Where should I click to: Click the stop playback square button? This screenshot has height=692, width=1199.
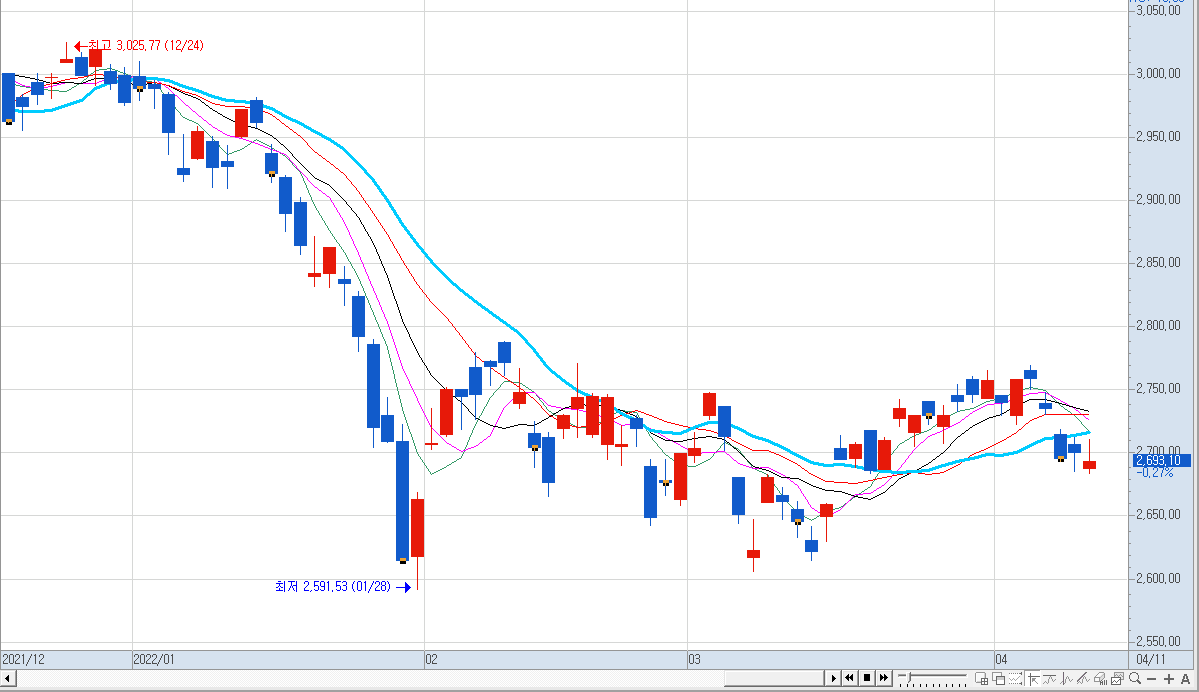click(867, 678)
